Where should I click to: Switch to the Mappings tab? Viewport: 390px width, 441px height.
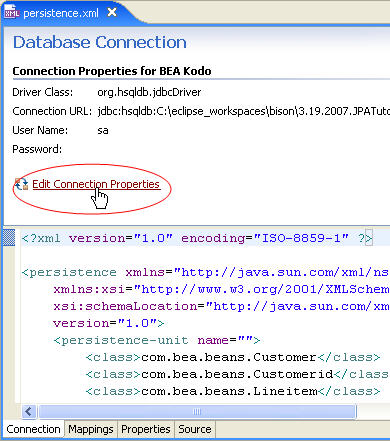point(91,429)
